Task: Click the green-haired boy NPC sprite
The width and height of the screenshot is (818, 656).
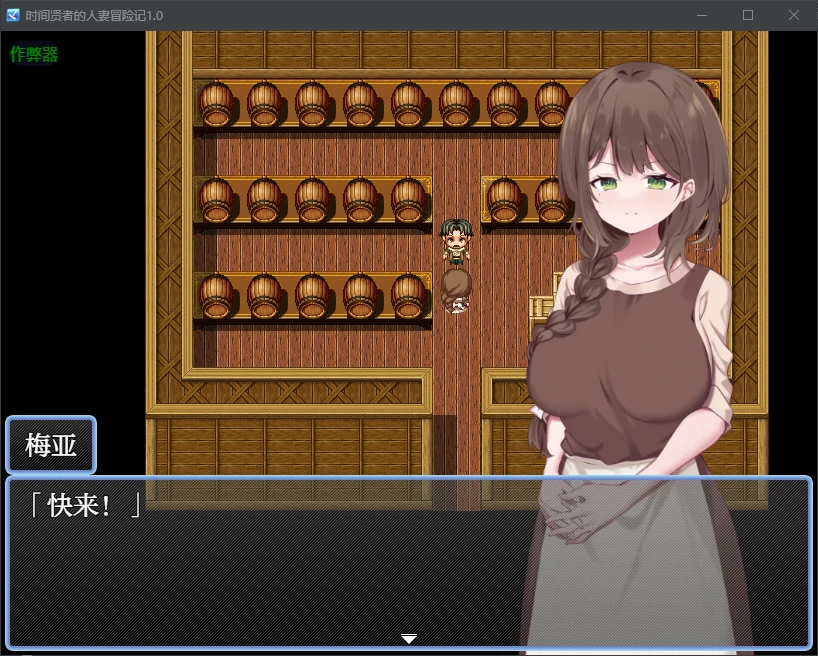Action: point(456,242)
